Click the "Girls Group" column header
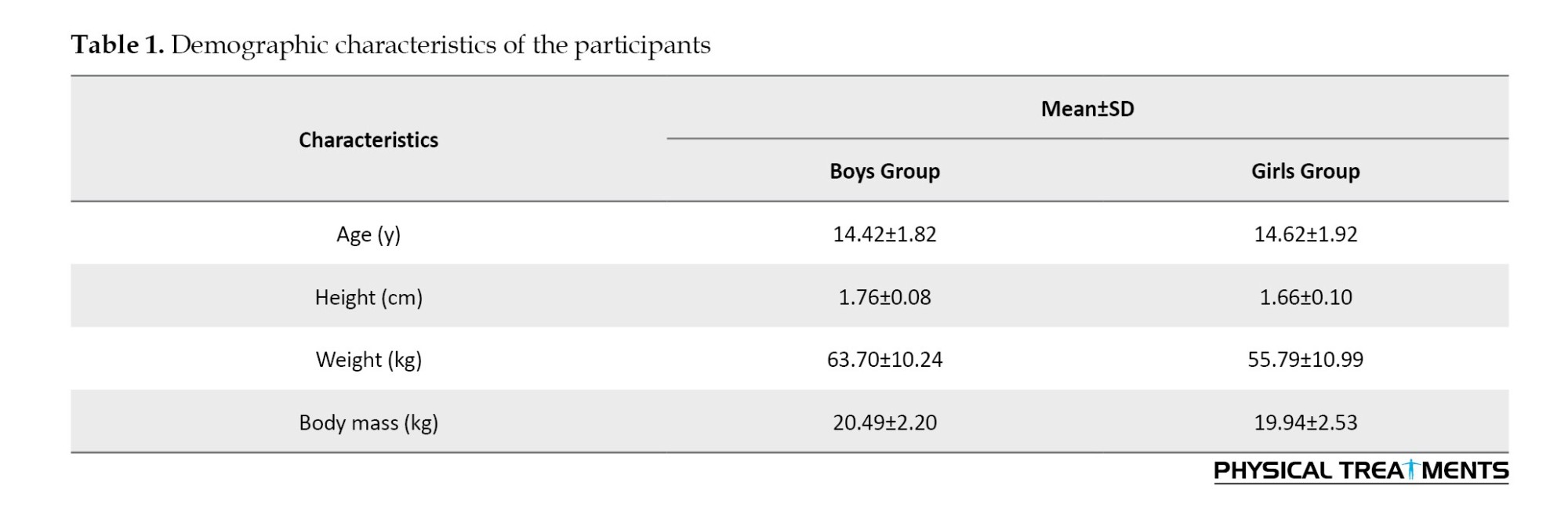This screenshot has width=1568, height=515. tap(1305, 171)
